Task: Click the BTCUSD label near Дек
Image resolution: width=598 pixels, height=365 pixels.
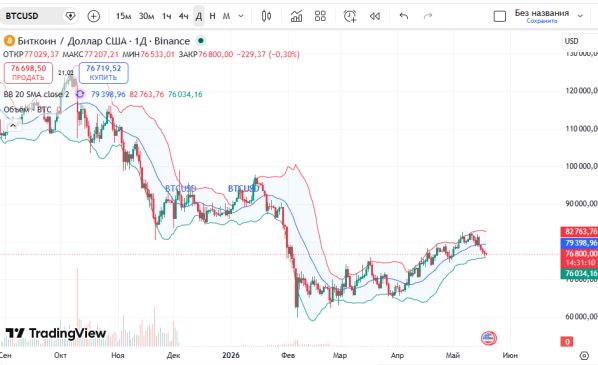Action: (180, 188)
